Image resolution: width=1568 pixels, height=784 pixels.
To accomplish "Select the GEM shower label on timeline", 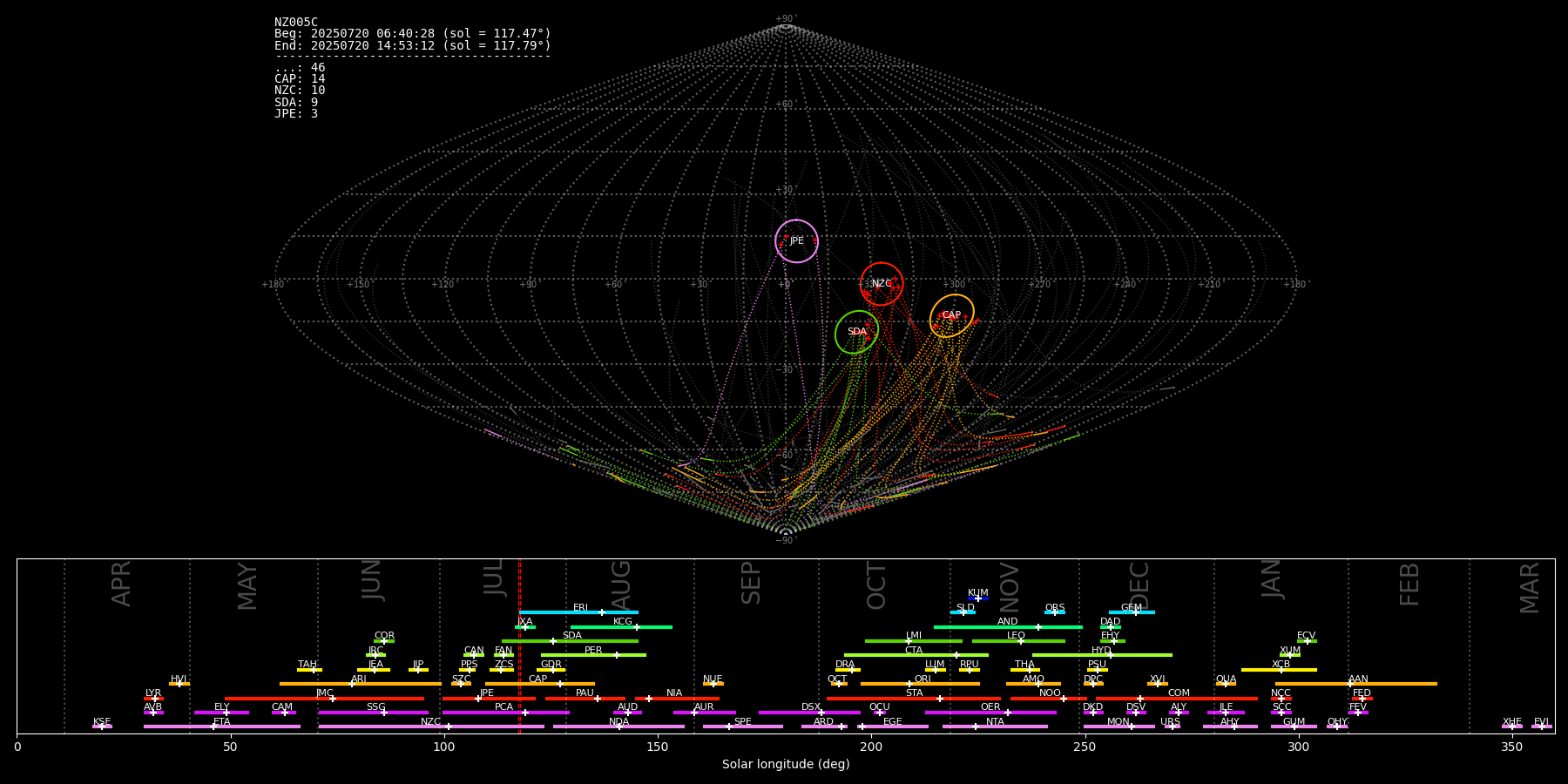I will 1132,608.
